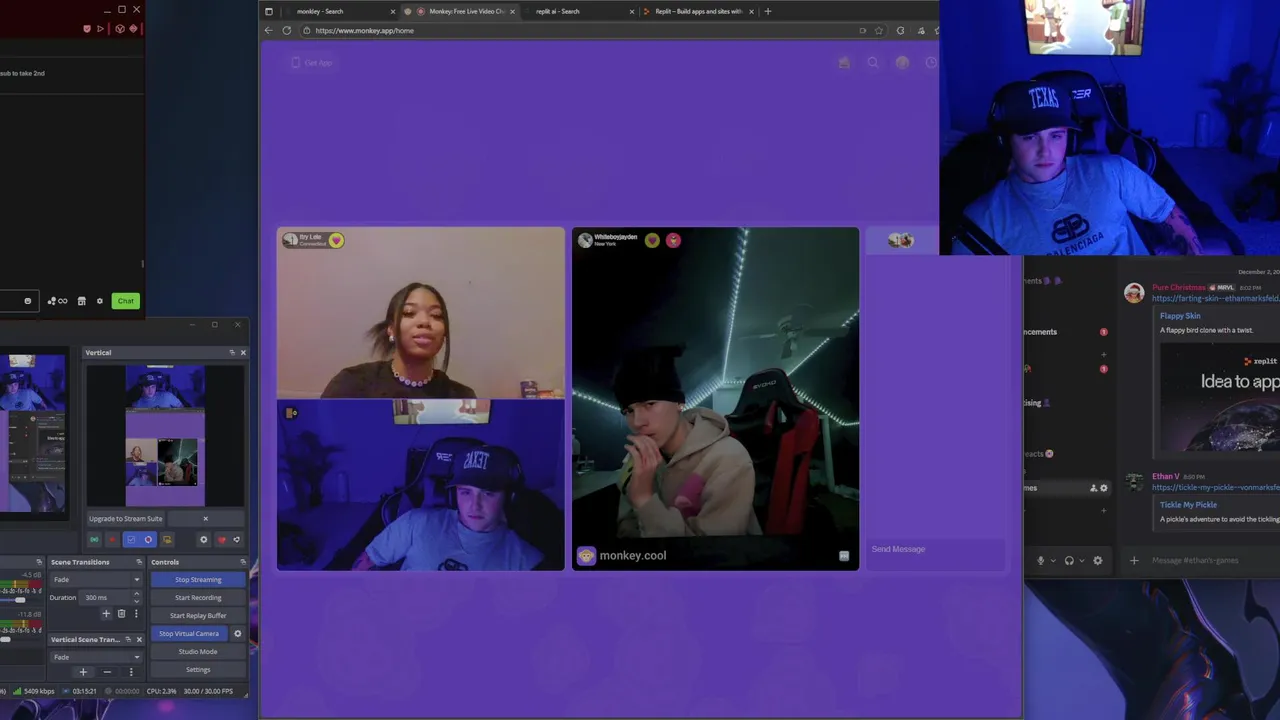
Task: Open Discord user settings gear
Action: [x=1098, y=560]
